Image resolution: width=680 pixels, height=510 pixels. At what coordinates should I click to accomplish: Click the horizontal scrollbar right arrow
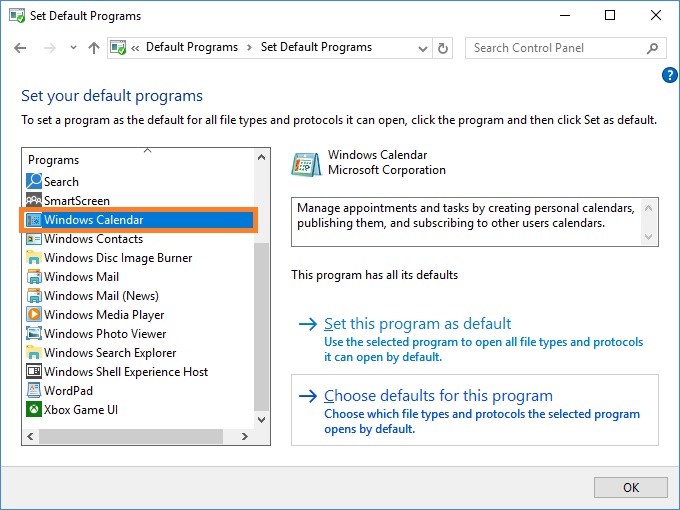[245, 436]
